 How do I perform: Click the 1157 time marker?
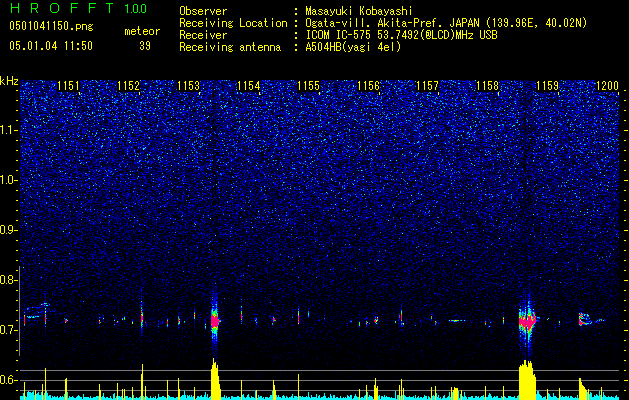[x=428, y=86]
